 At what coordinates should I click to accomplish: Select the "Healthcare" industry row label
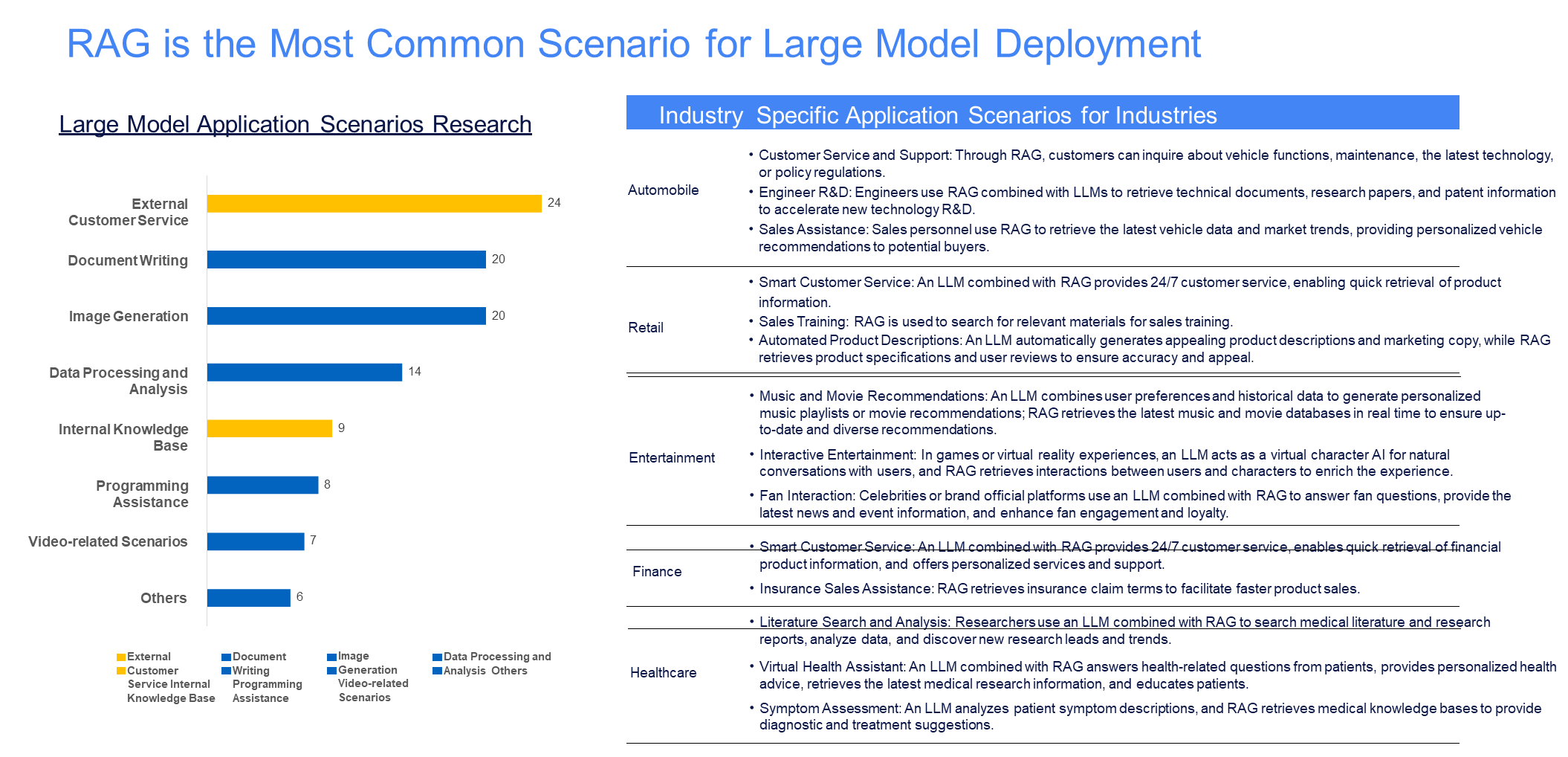pyautogui.click(x=664, y=673)
